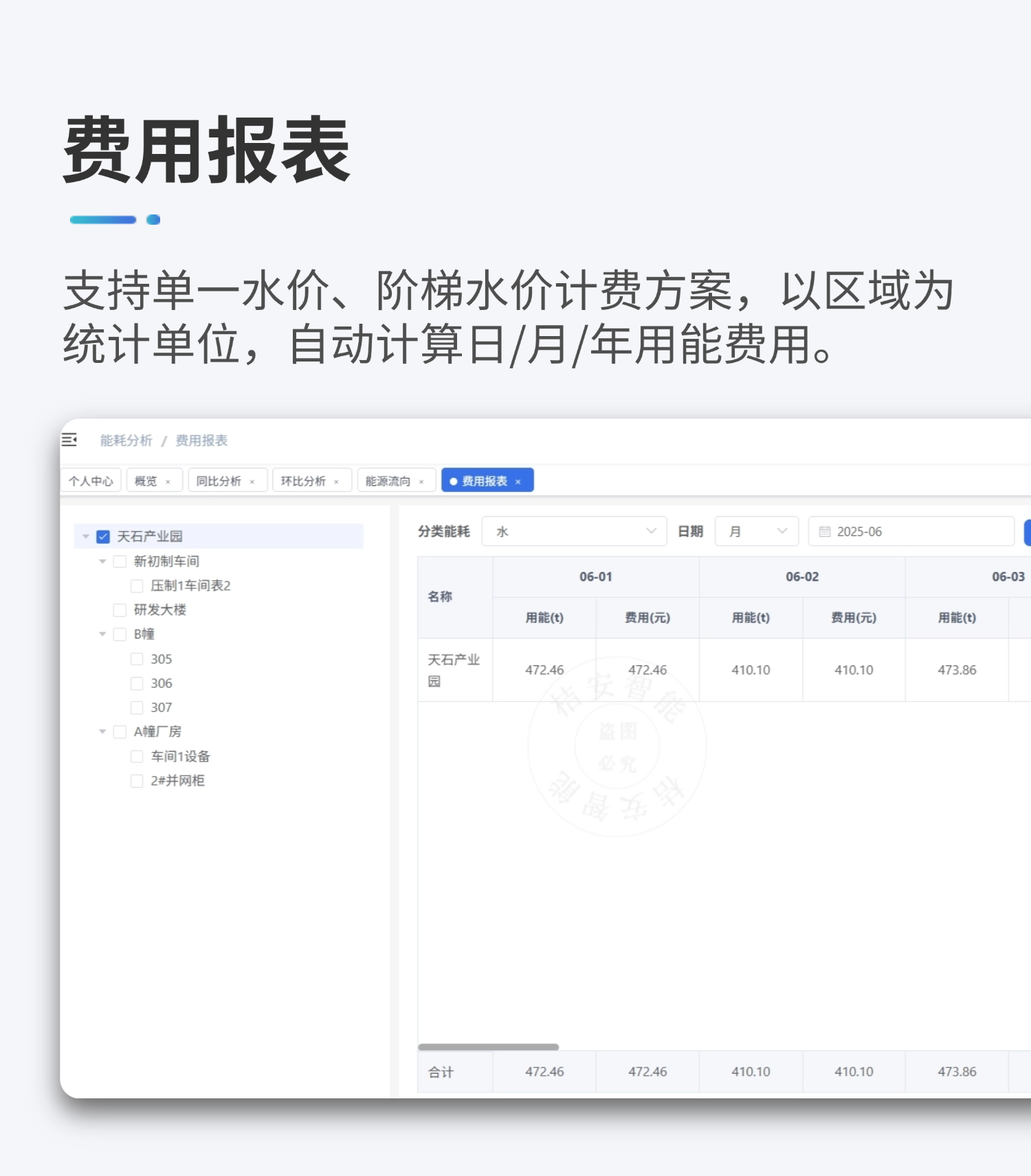Select the 2#并网柜 tree label
Viewport: 1031px width, 1176px height.
tap(177, 781)
